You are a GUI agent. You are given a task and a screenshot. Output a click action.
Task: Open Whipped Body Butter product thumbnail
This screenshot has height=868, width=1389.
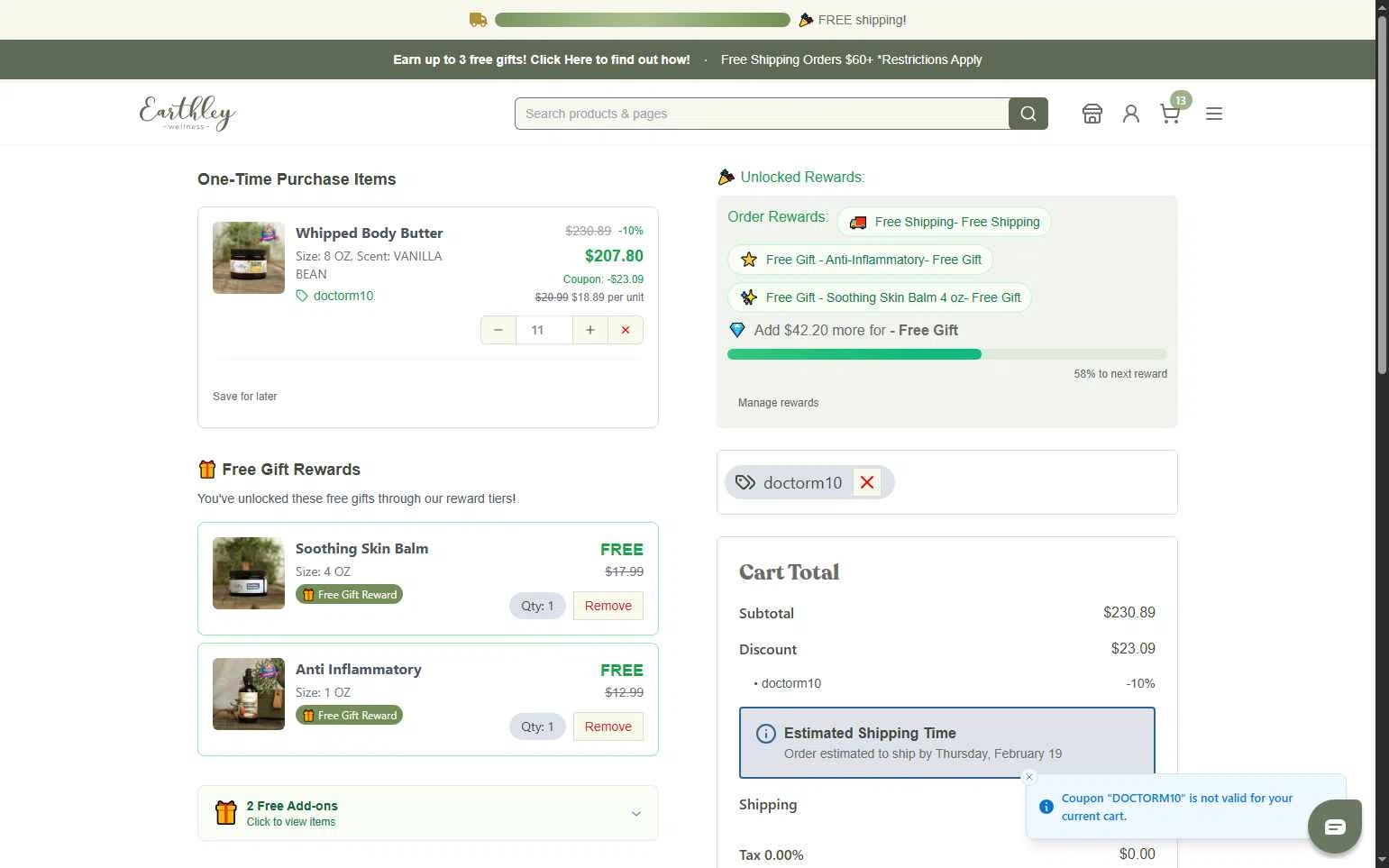(x=249, y=258)
